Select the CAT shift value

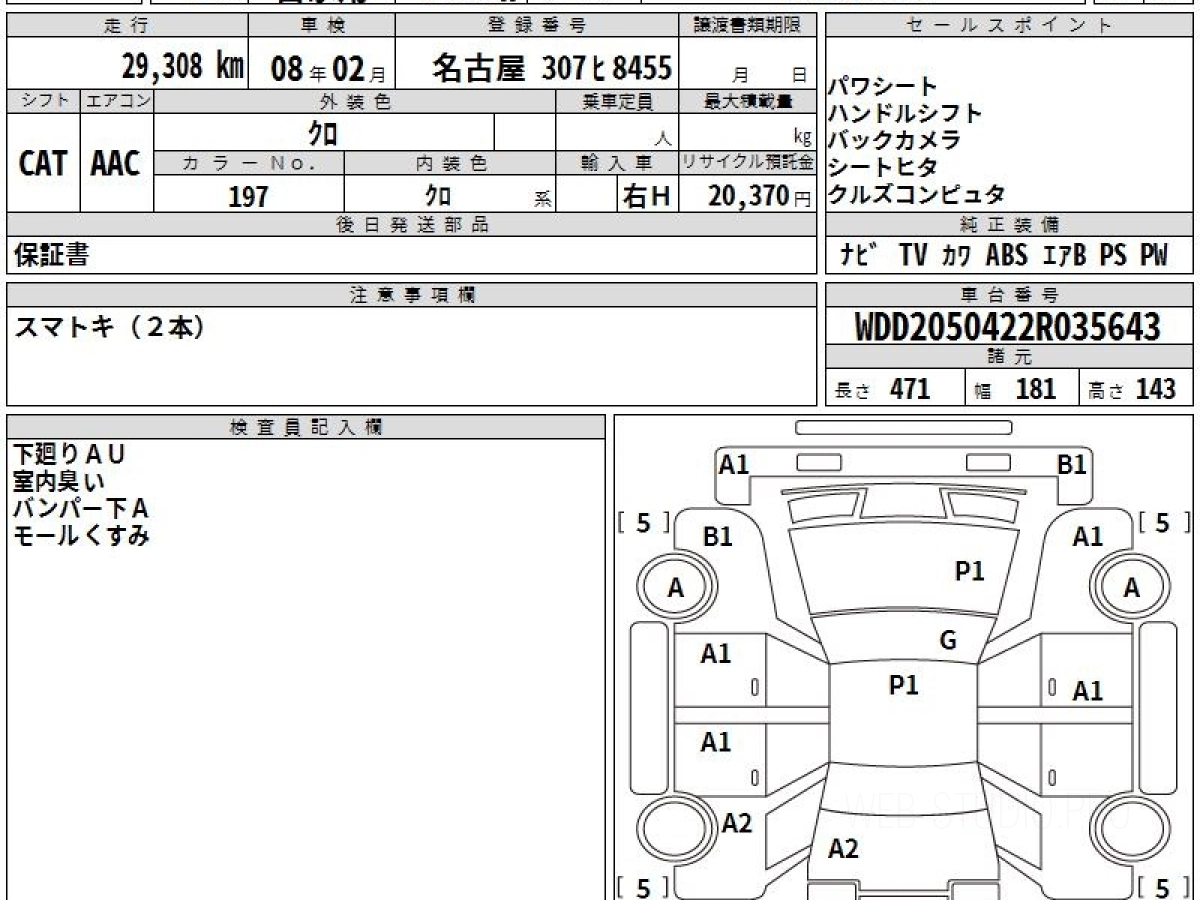coord(43,164)
